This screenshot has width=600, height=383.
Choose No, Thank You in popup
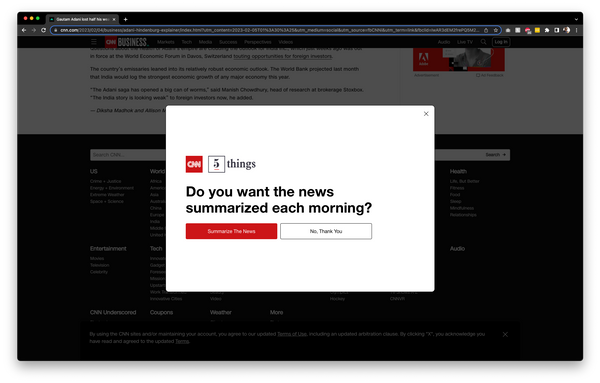[x=326, y=231]
